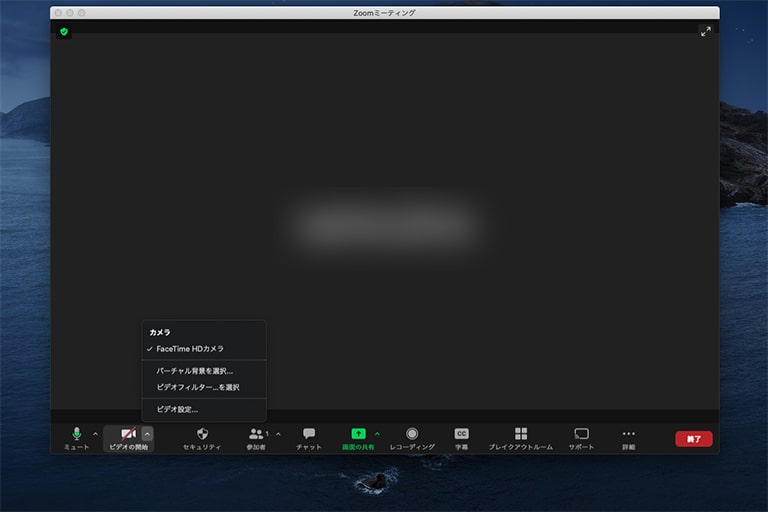
Task: Click the カメラ menu header text
Action: click(x=160, y=332)
